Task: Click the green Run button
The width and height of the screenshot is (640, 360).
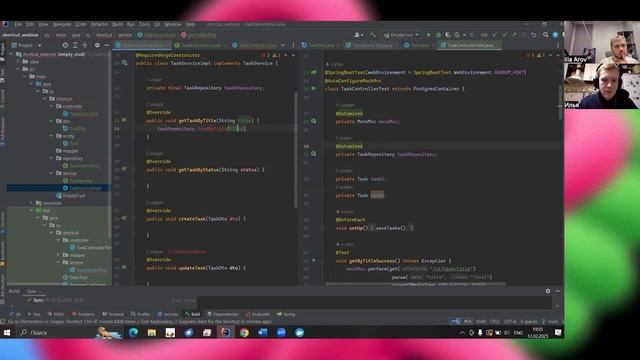Action: point(429,35)
